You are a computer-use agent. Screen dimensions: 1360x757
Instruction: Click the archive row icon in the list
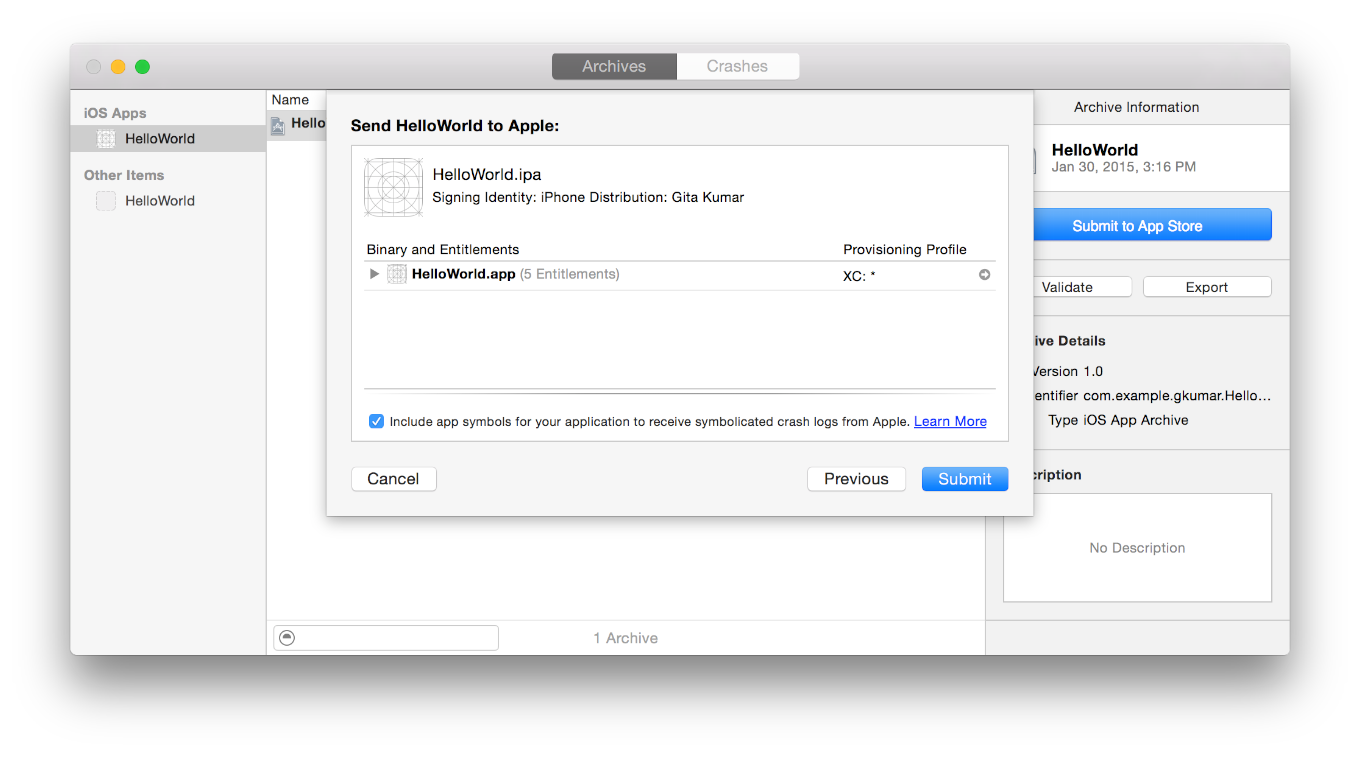click(x=278, y=124)
